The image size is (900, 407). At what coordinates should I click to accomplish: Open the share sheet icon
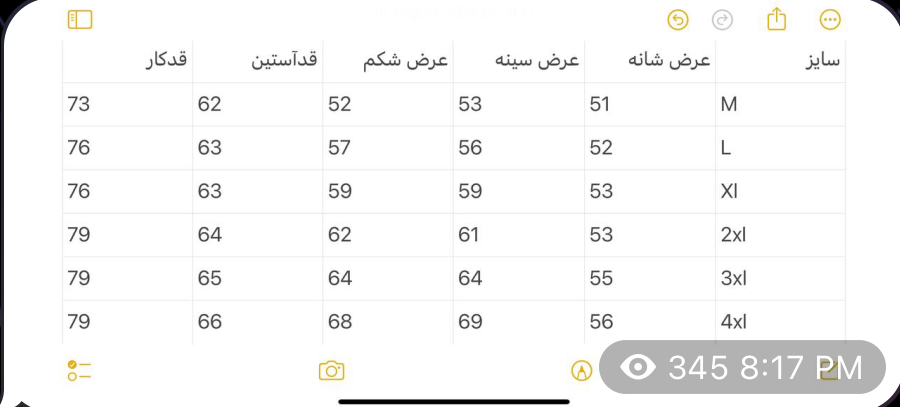(777, 20)
